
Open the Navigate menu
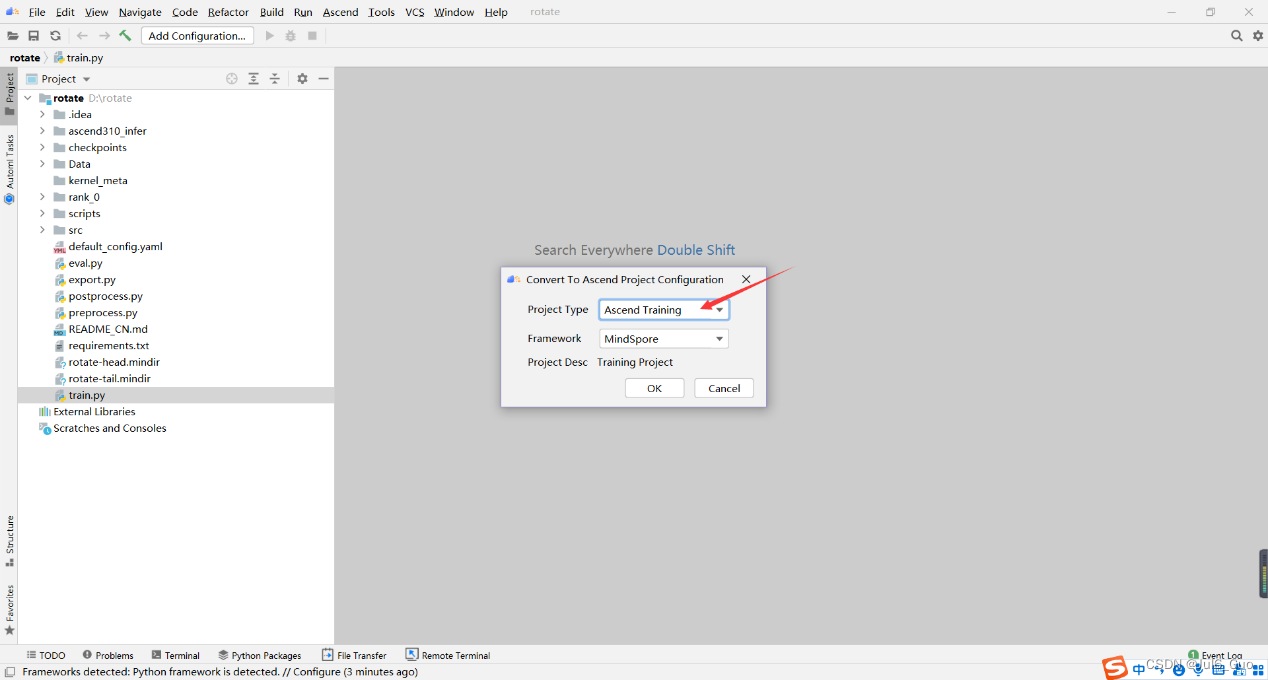140,12
